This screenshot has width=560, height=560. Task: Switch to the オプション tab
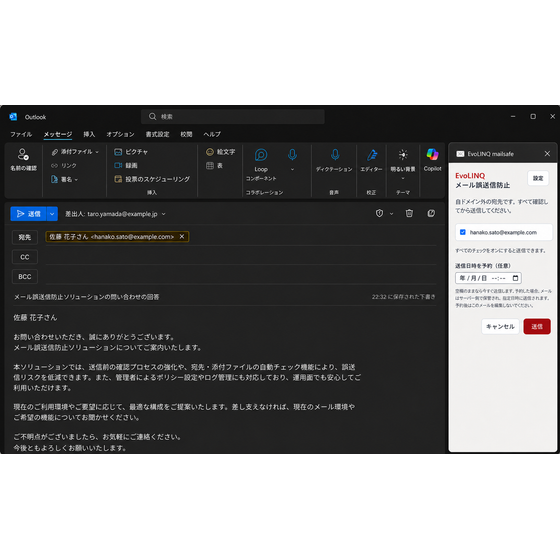(120, 134)
